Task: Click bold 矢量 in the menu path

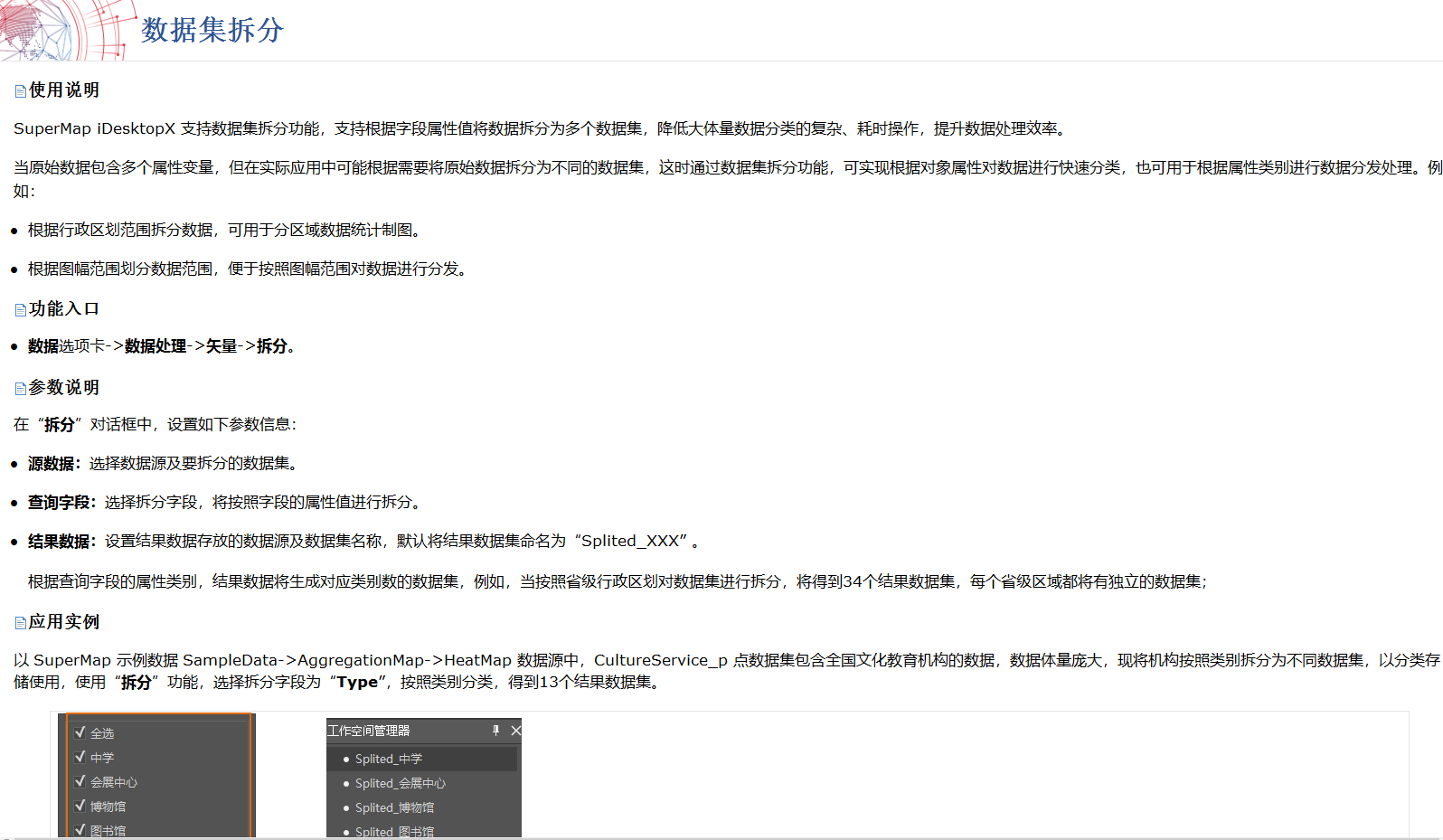Action: 222,346
